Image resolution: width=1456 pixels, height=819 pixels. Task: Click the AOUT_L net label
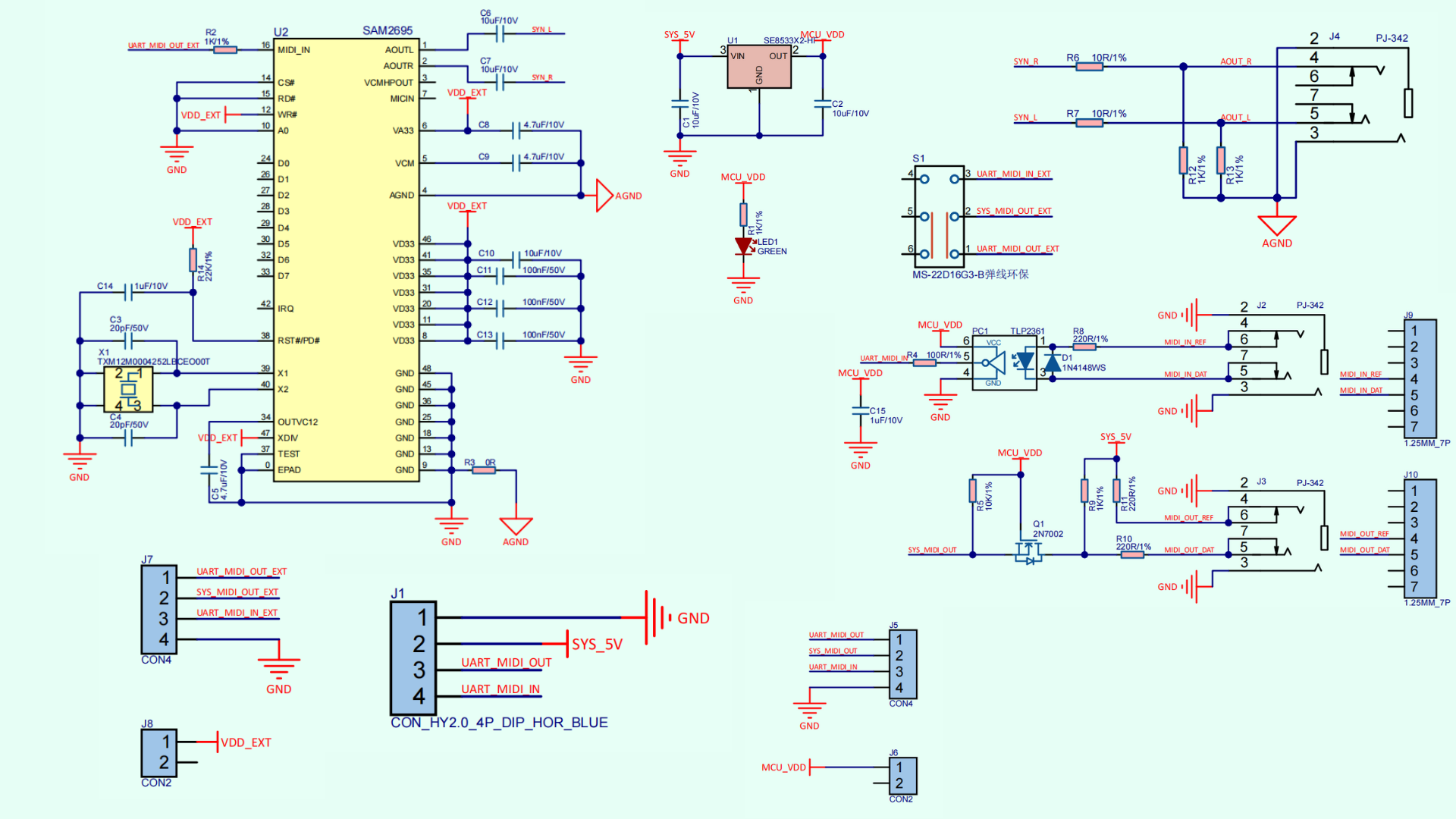click(x=1236, y=118)
